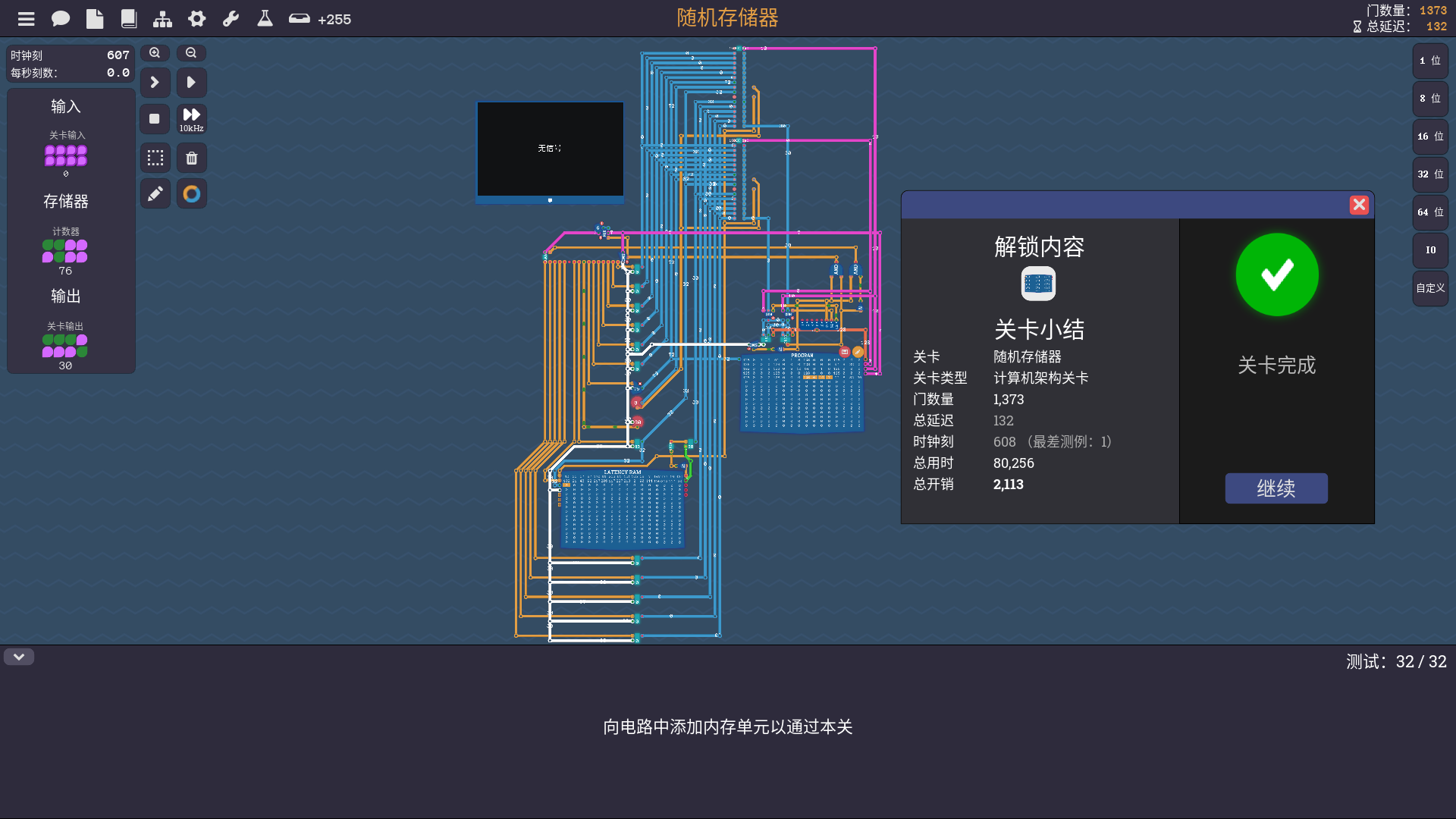This screenshot has width=1456, height=819.
Task: Run simulation at 10kHz fast-forward
Action: [x=192, y=119]
